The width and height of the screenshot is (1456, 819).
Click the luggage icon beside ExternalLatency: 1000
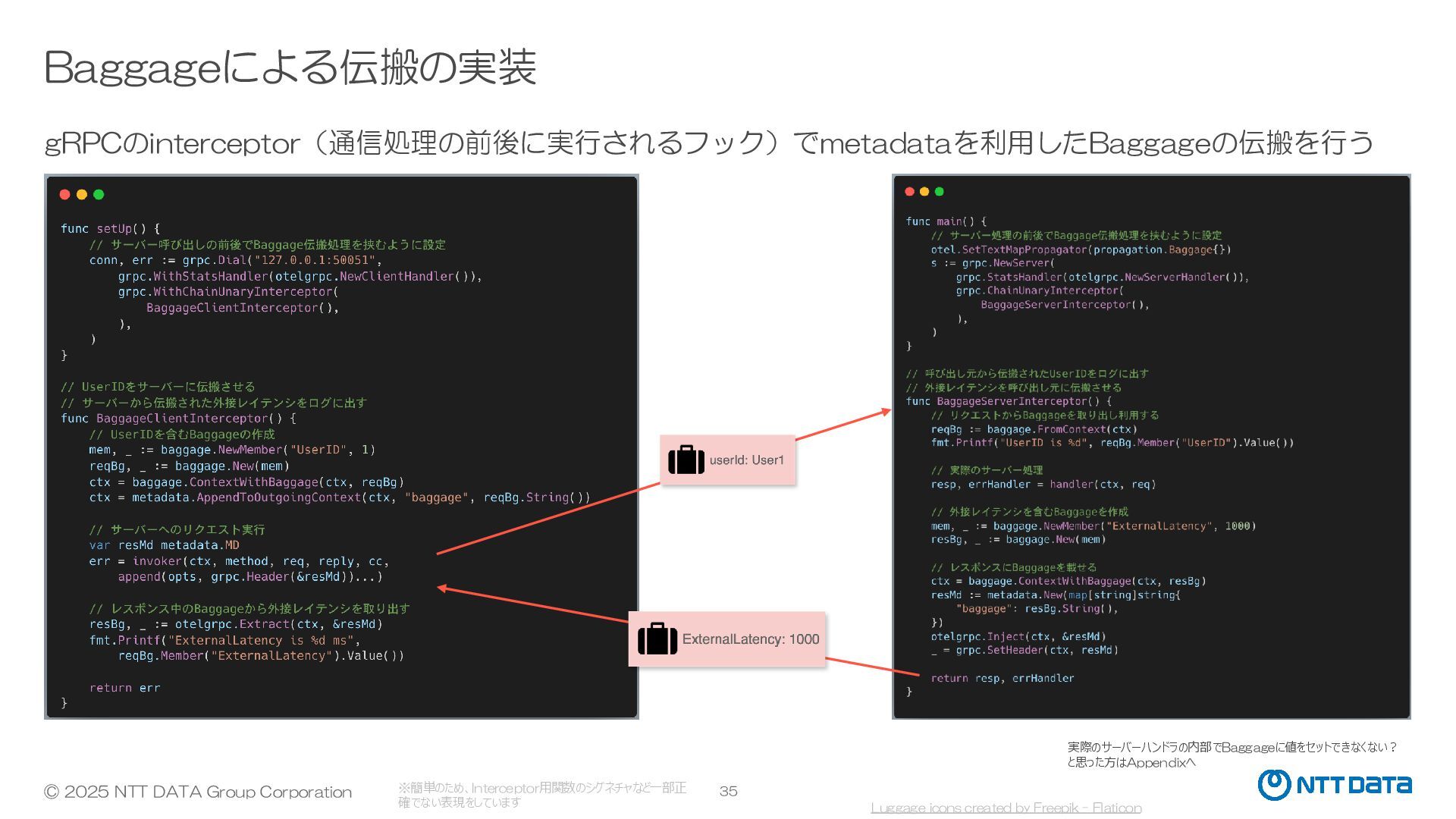point(657,639)
